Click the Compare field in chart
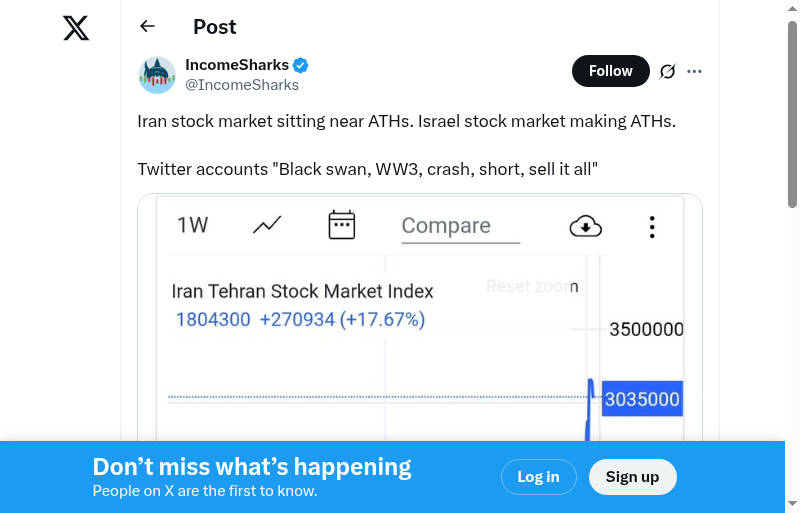Viewport: 800px width, 513px height. pyautogui.click(x=460, y=227)
